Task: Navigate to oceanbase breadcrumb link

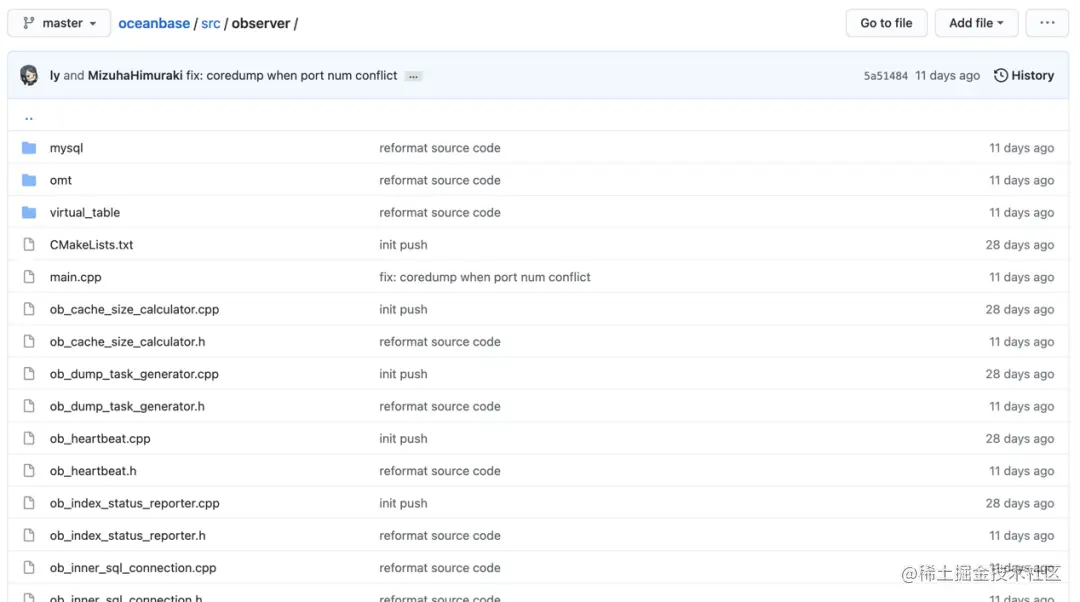Action: tap(154, 23)
